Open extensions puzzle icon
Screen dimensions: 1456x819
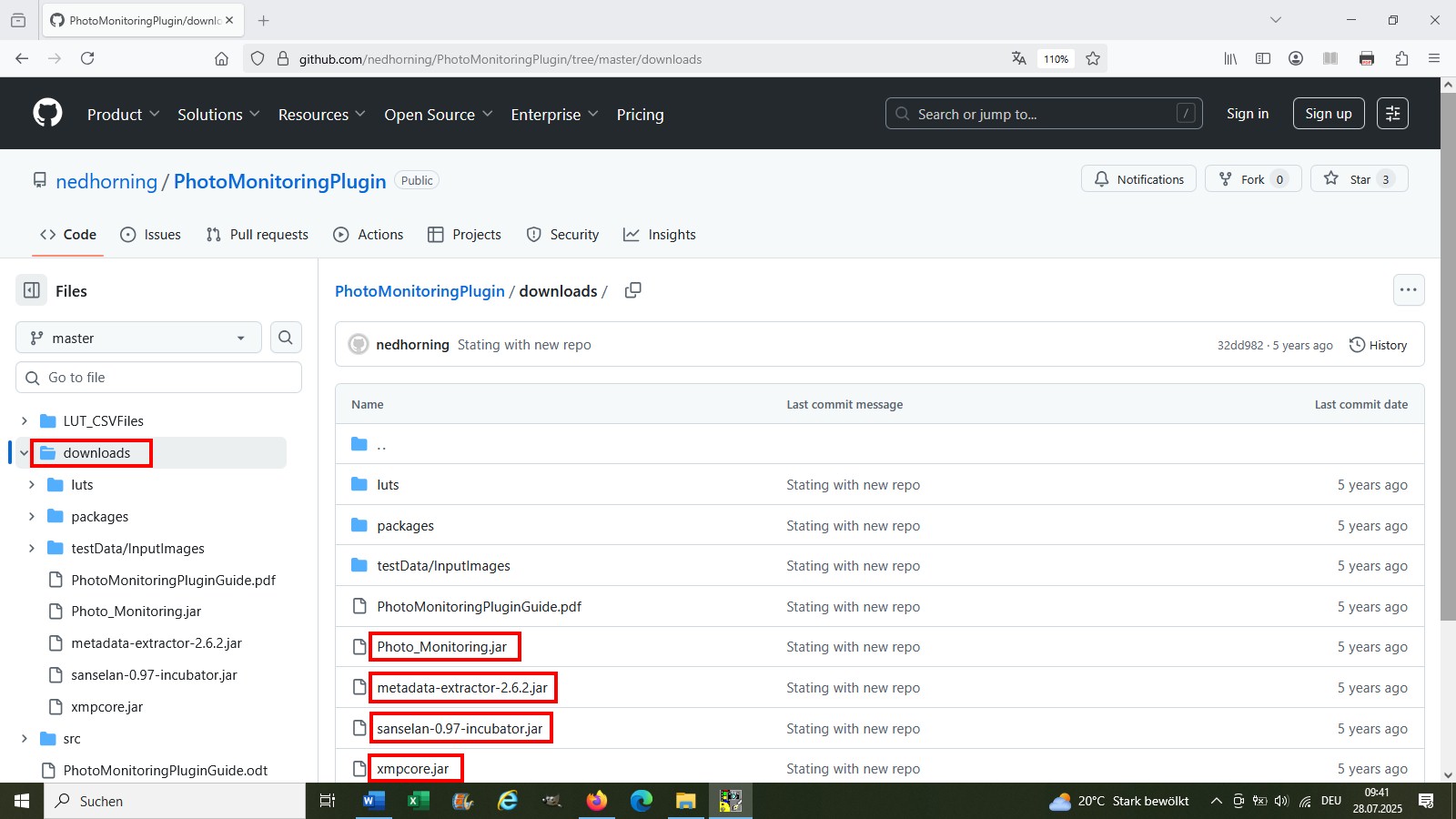(x=1401, y=58)
